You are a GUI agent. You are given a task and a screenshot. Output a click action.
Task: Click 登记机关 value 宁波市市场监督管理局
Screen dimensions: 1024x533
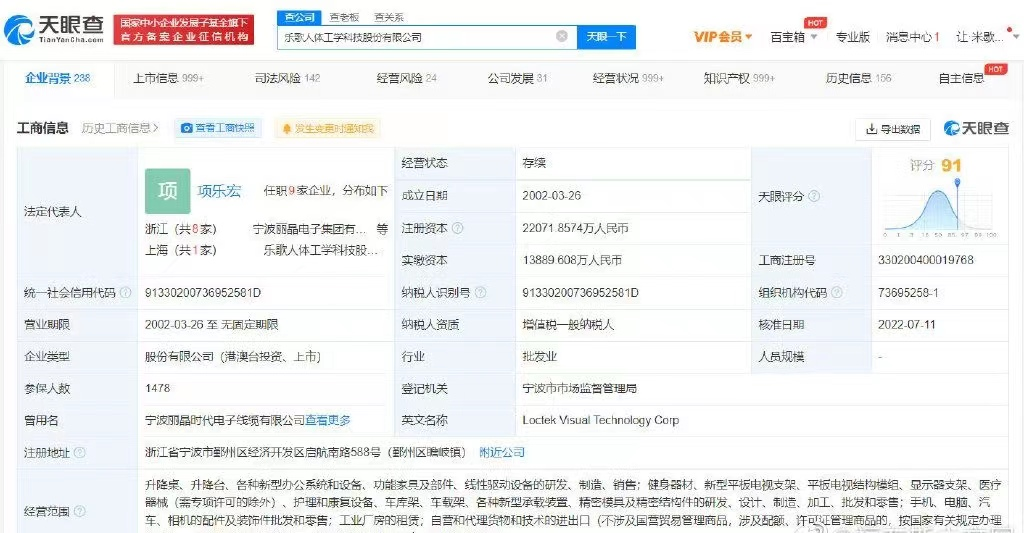point(579,388)
